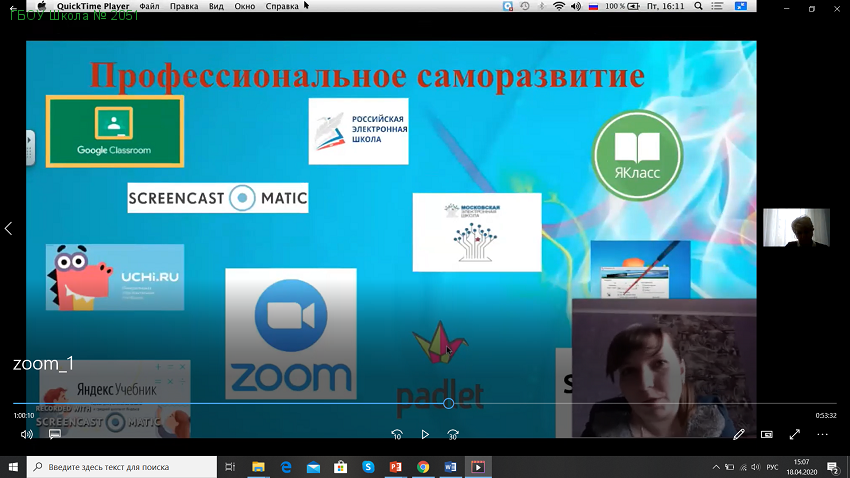850x478 pixels.
Task: Launch Microsoft Edge from the taskbar
Action: pyautogui.click(x=286, y=467)
